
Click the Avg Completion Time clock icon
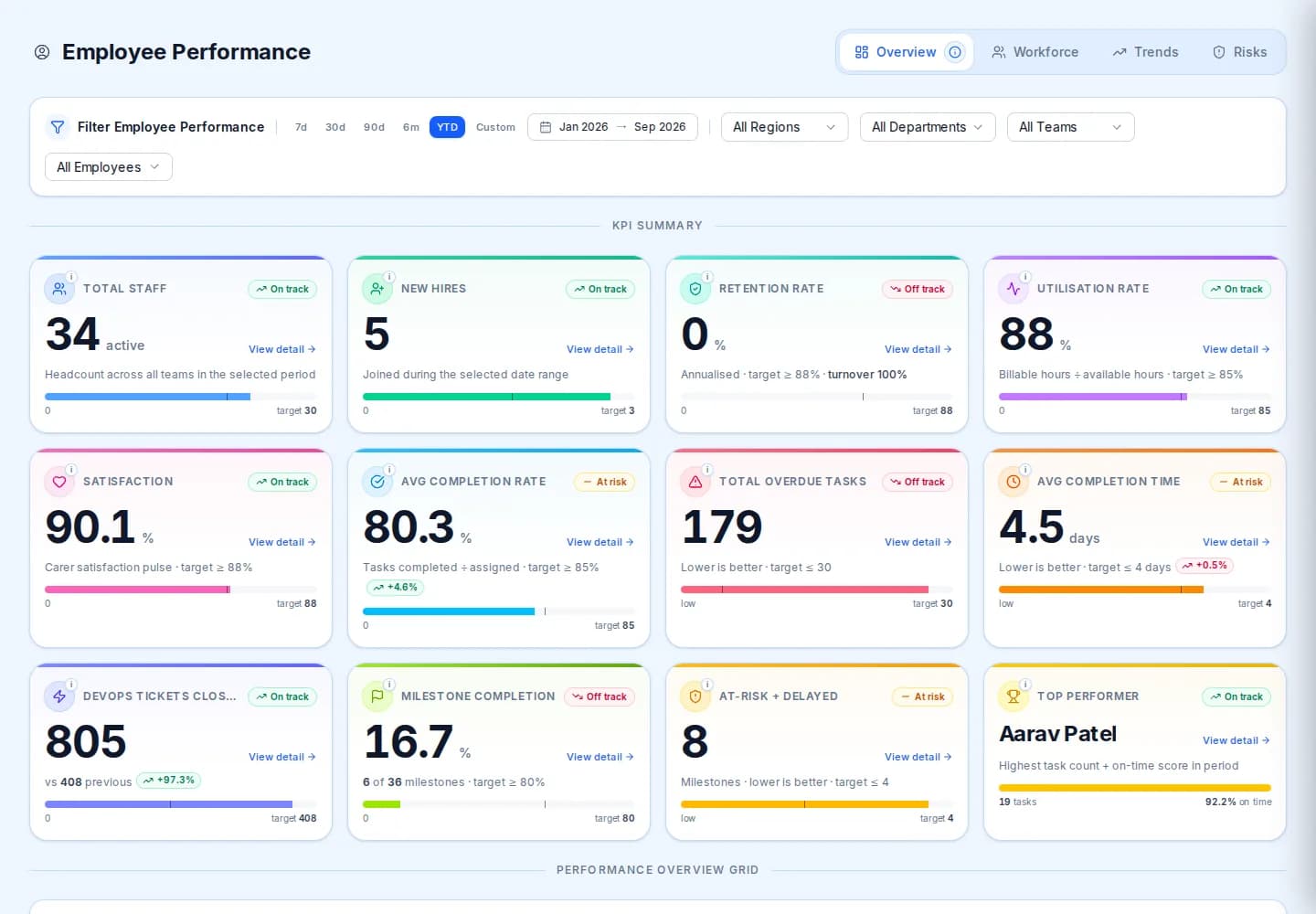[1014, 482]
